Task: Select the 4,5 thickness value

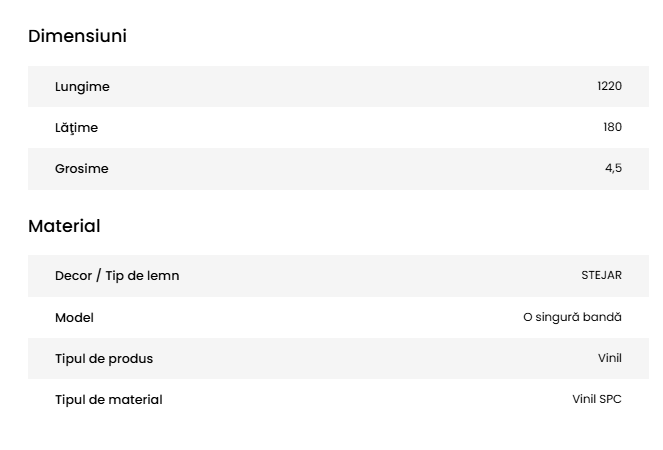Action: (x=613, y=168)
